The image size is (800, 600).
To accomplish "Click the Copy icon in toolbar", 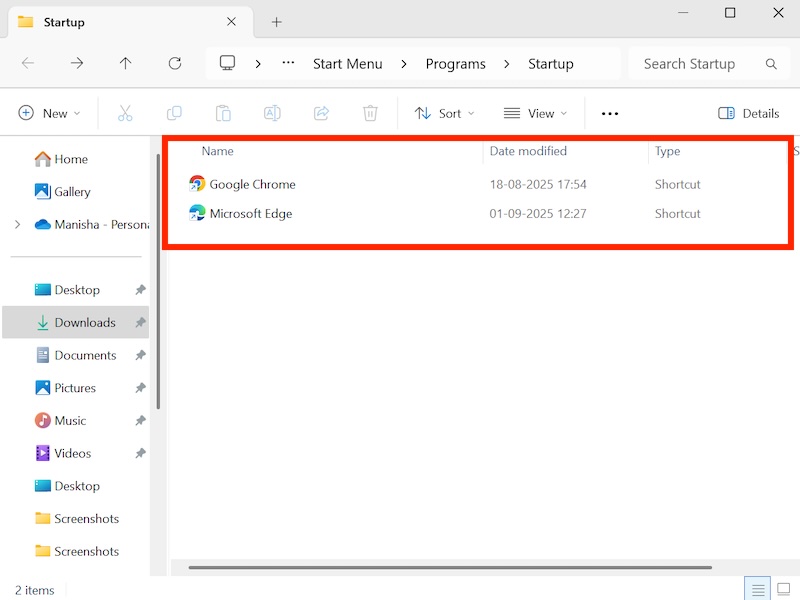I will point(174,114).
